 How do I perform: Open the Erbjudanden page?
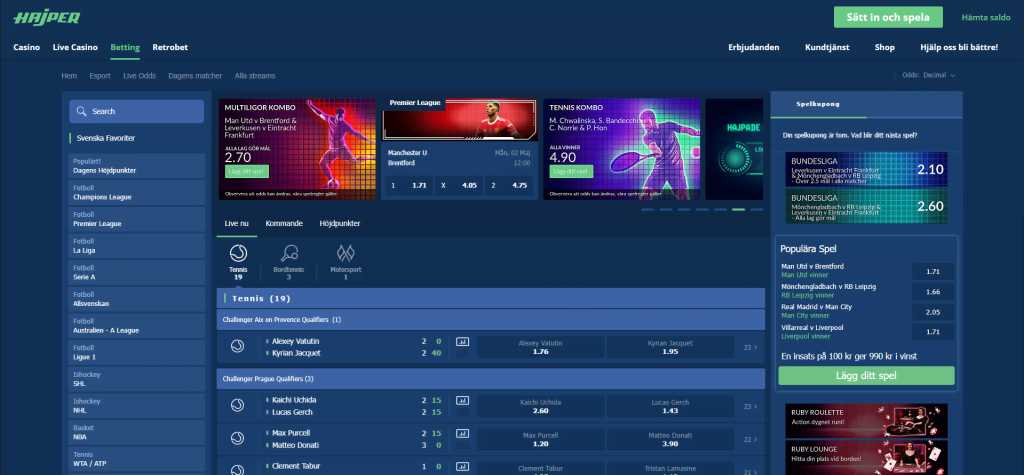click(x=754, y=47)
